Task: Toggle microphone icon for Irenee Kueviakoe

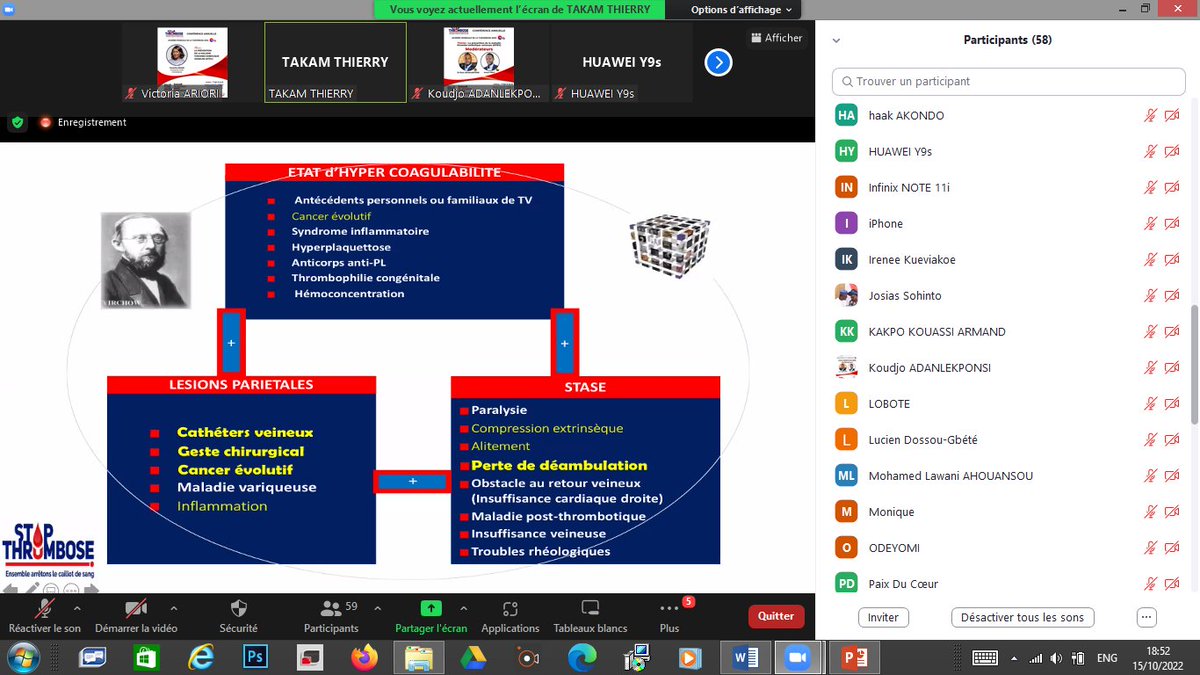Action: tap(1150, 260)
